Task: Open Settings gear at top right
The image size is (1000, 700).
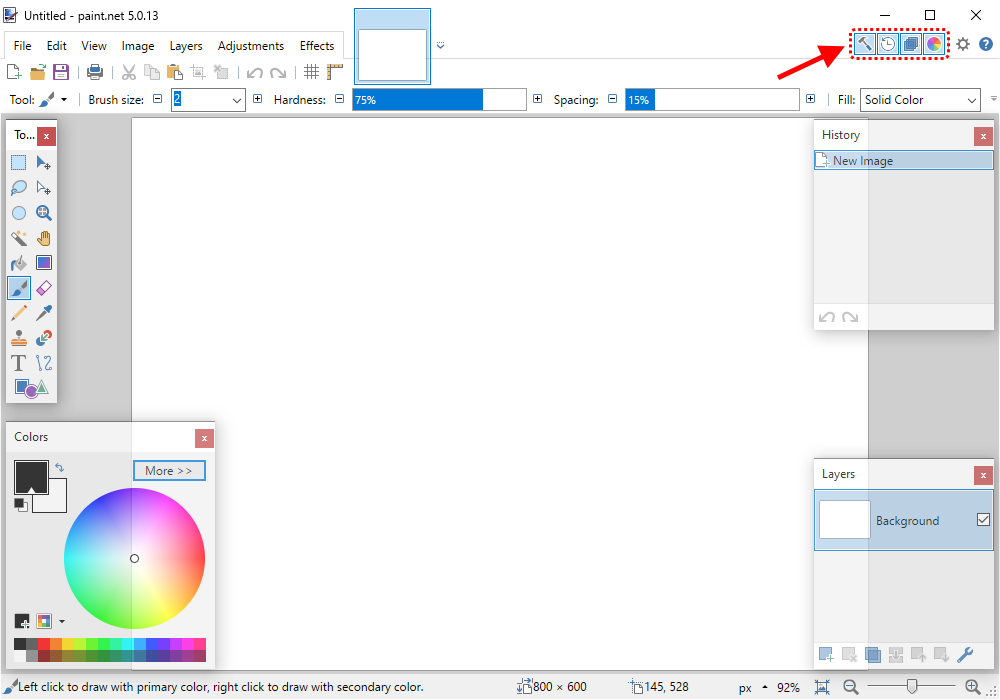Action: pyautogui.click(x=963, y=44)
